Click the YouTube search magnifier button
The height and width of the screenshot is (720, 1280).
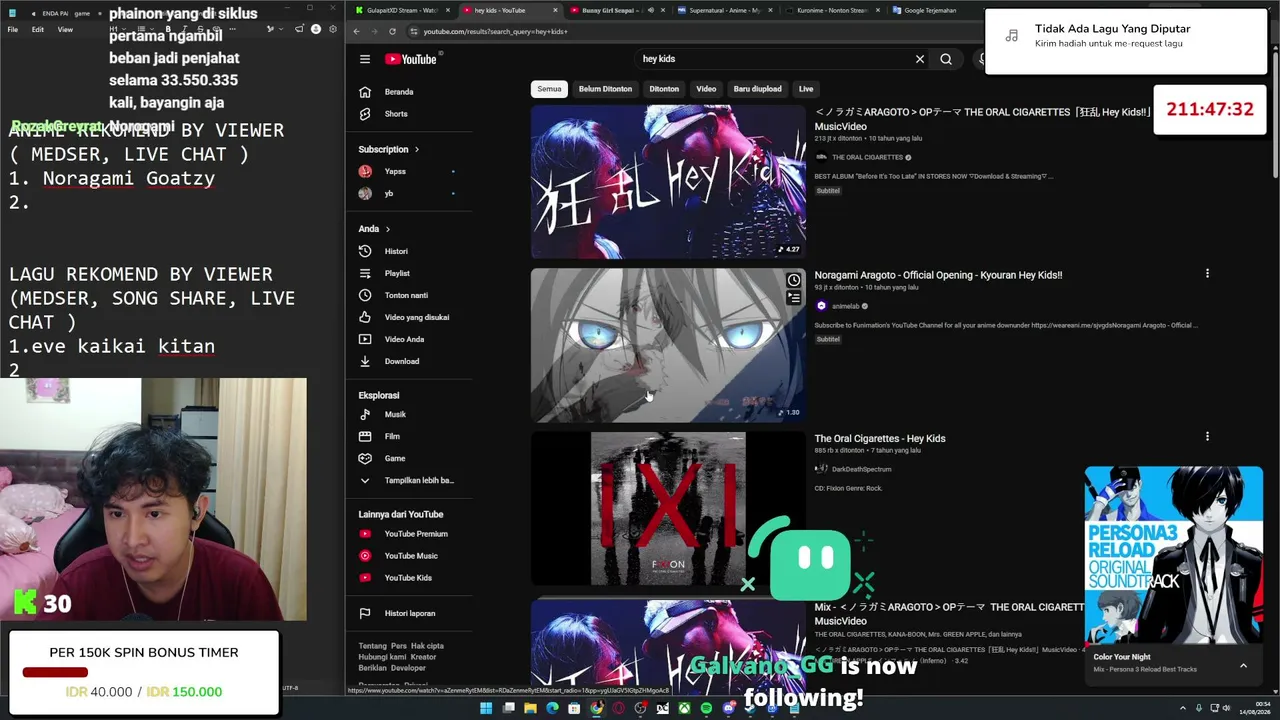[x=946, y=59]
